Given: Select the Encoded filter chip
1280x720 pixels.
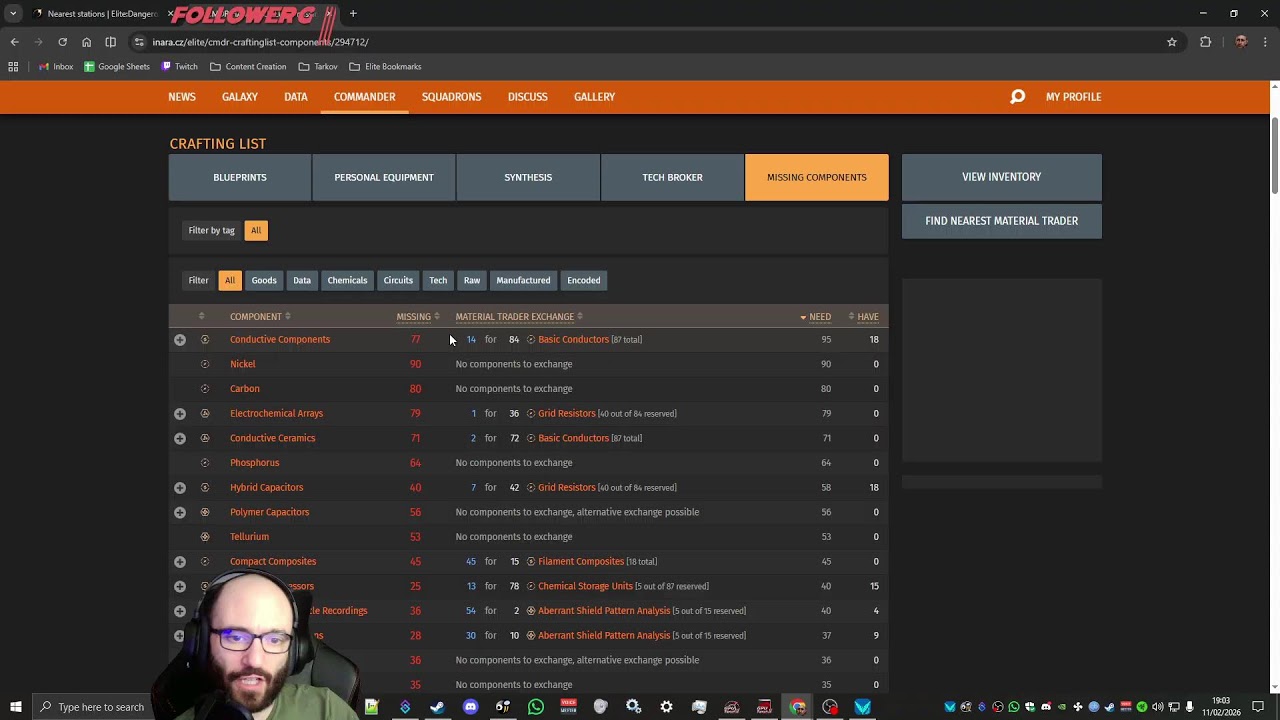Looking at the screenshot, I should click(584, 281).
